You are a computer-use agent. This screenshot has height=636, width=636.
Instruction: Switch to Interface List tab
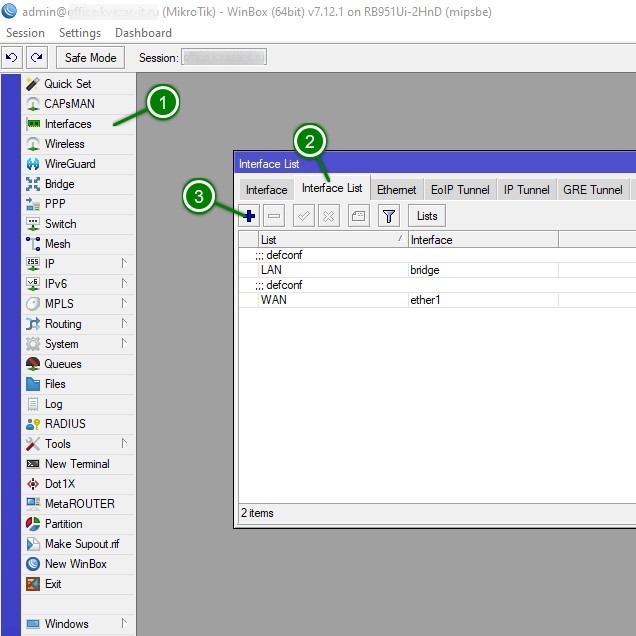tap(332, 188)
